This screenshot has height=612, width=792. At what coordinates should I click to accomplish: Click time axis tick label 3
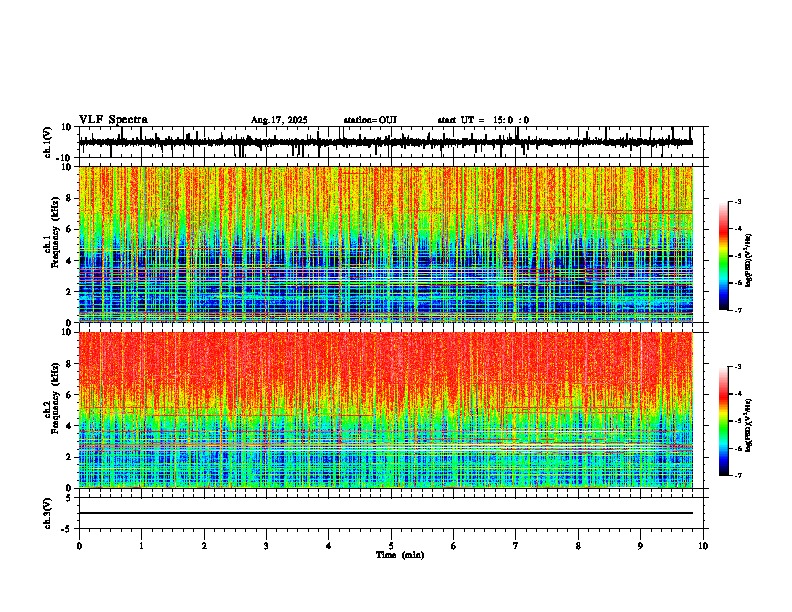tap(266, 546)
